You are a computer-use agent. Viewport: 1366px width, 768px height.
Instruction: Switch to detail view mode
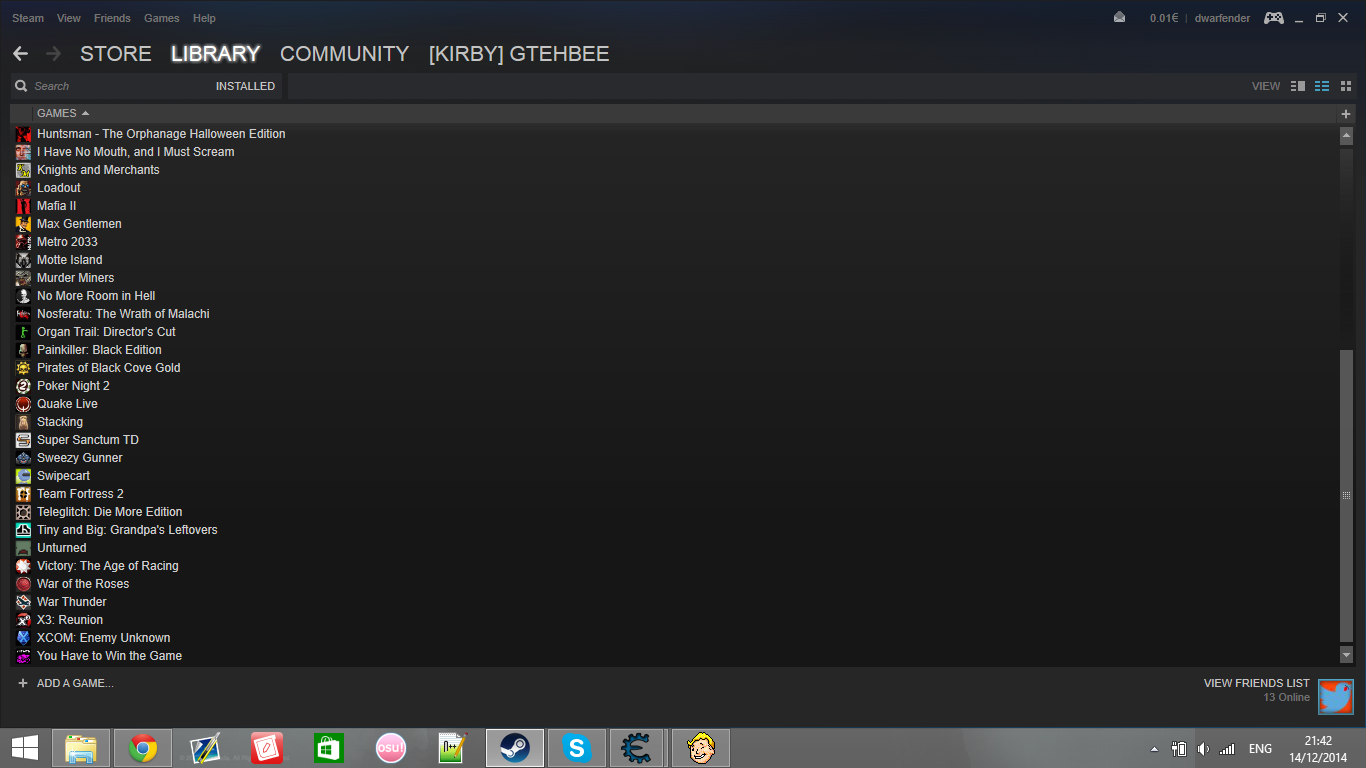(x=1298, y=86)
